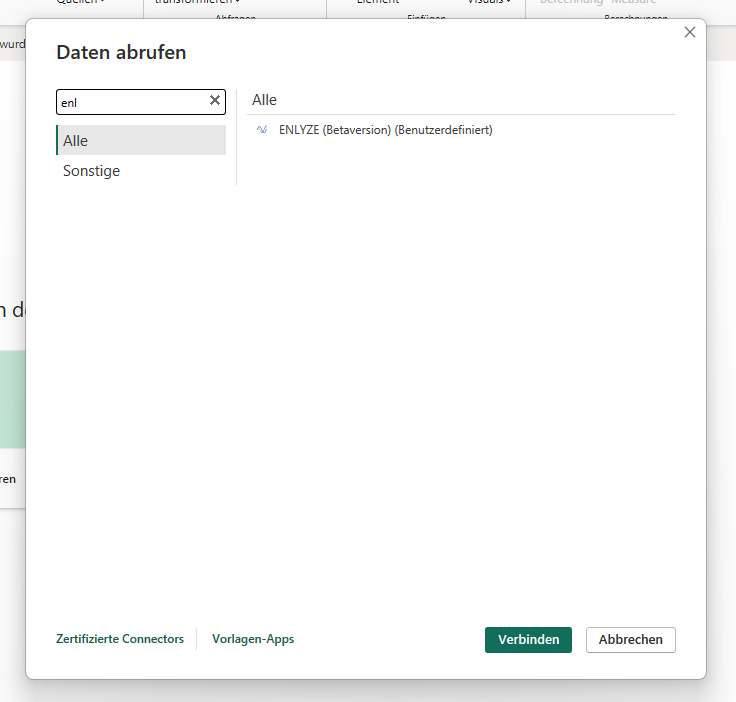This screenshot has height=702, width=736.
Task: Click the ENLYZE connector wave icon
Action: pos(262,130)
